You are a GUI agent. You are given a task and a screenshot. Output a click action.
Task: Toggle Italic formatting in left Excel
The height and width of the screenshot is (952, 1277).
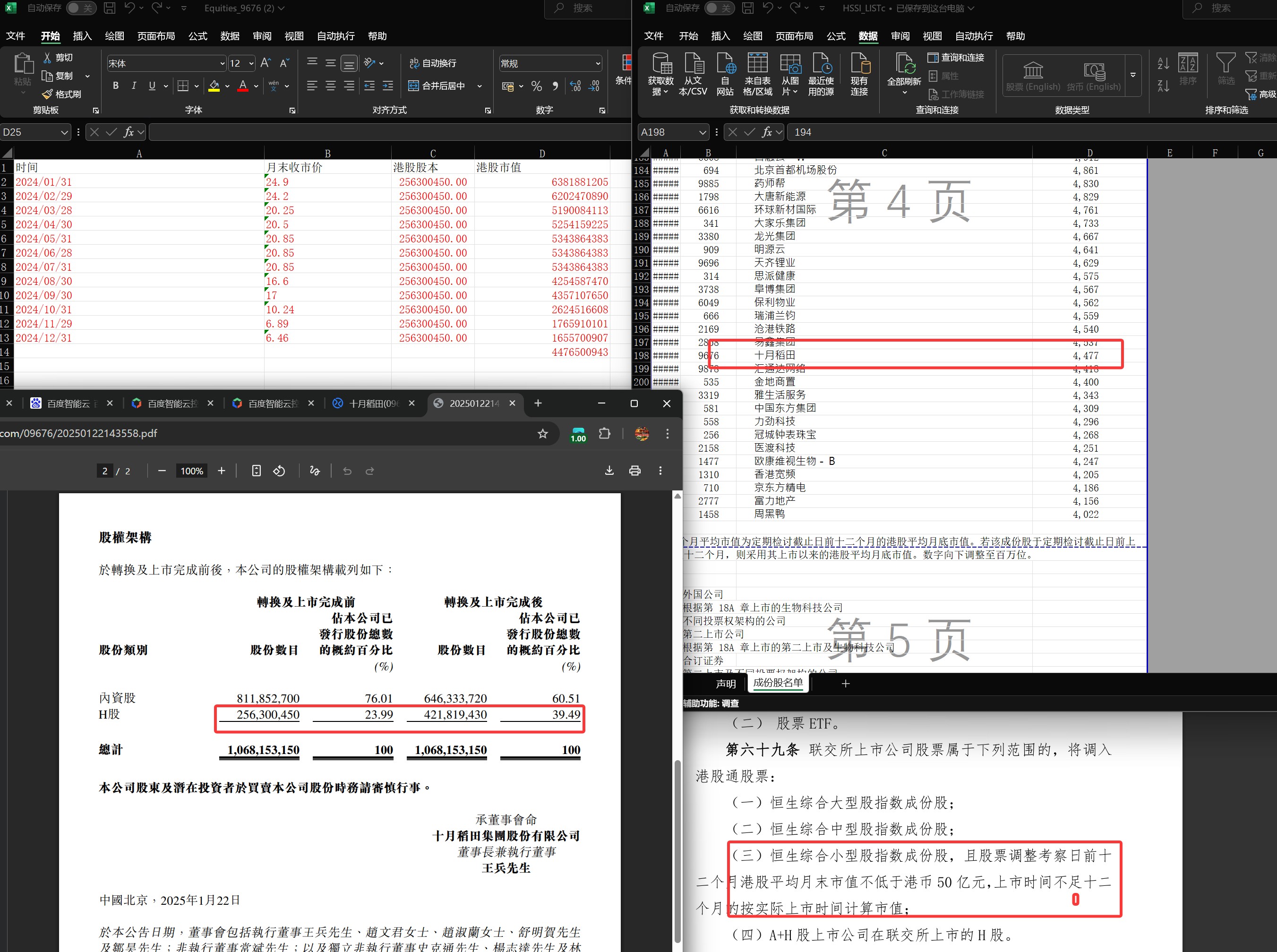click(x=134, y=86)
